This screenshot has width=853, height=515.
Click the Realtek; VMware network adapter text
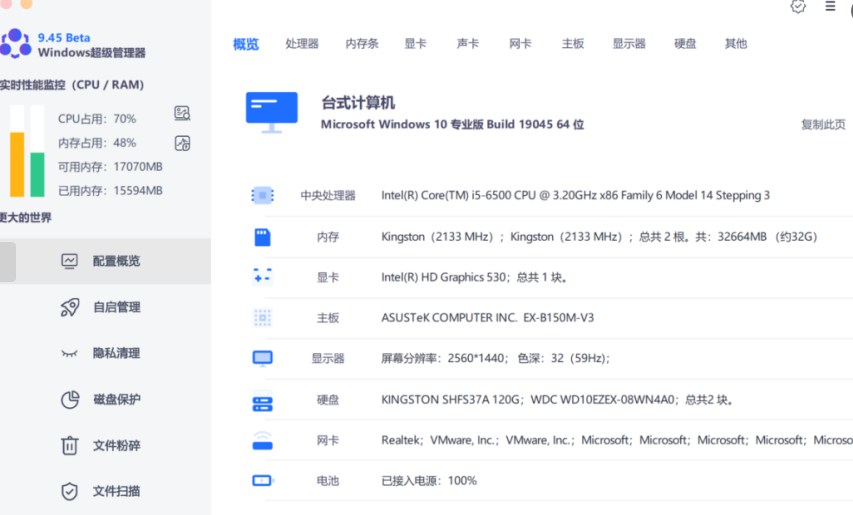point(617,440)
